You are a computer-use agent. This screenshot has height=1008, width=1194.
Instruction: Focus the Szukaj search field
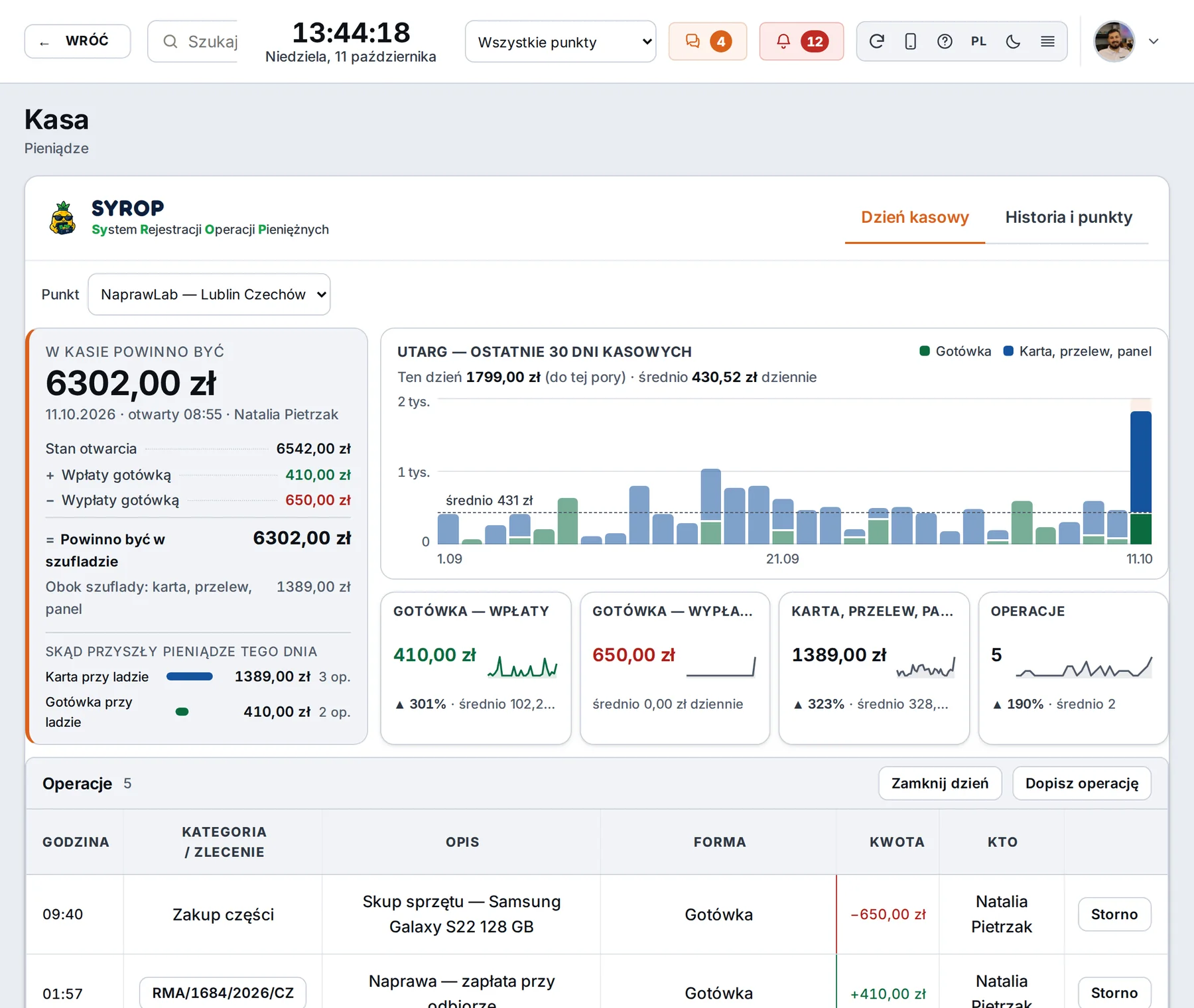click(193, 41)
